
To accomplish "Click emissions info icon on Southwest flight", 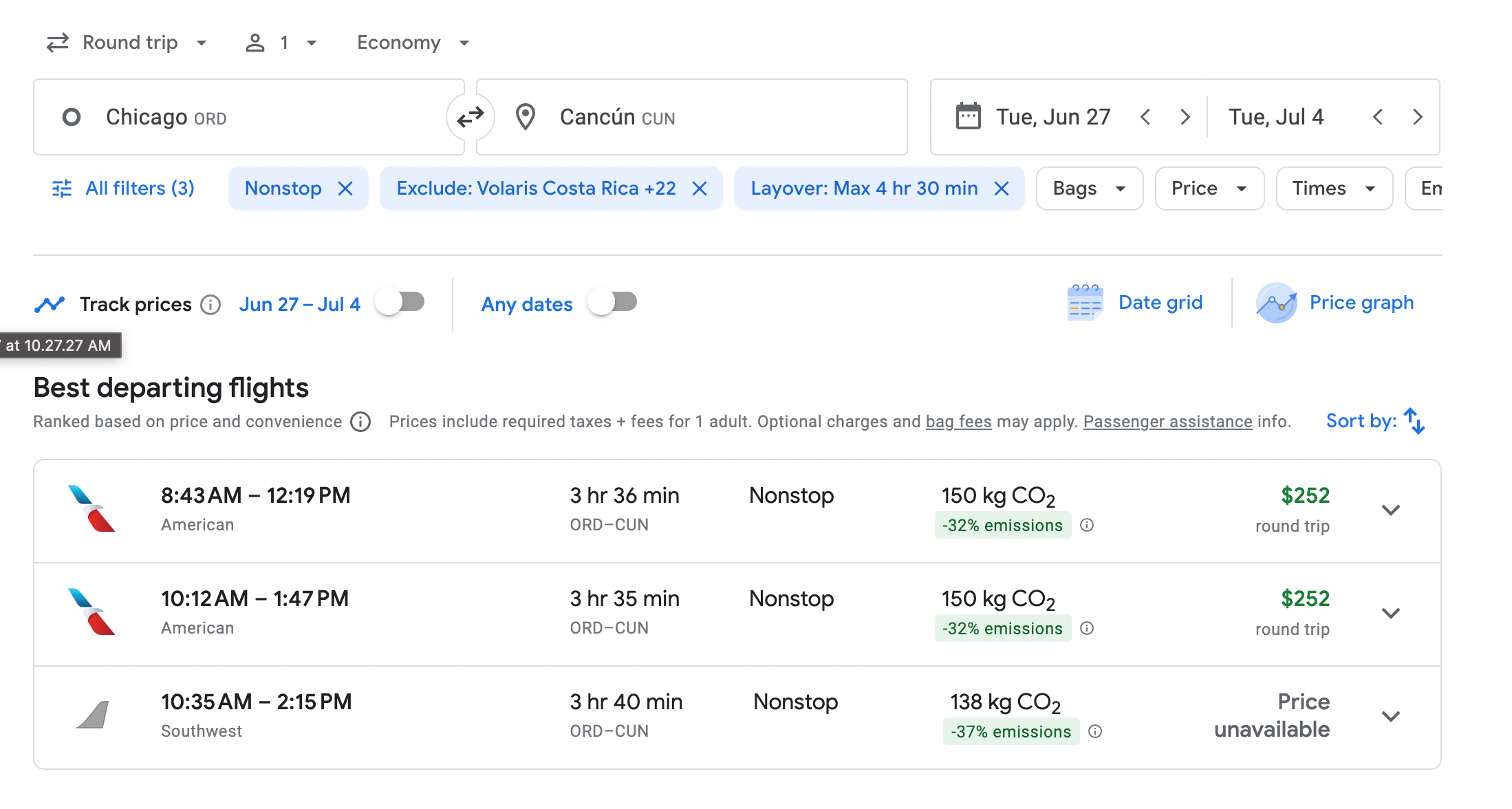I will click(1095, 731).
